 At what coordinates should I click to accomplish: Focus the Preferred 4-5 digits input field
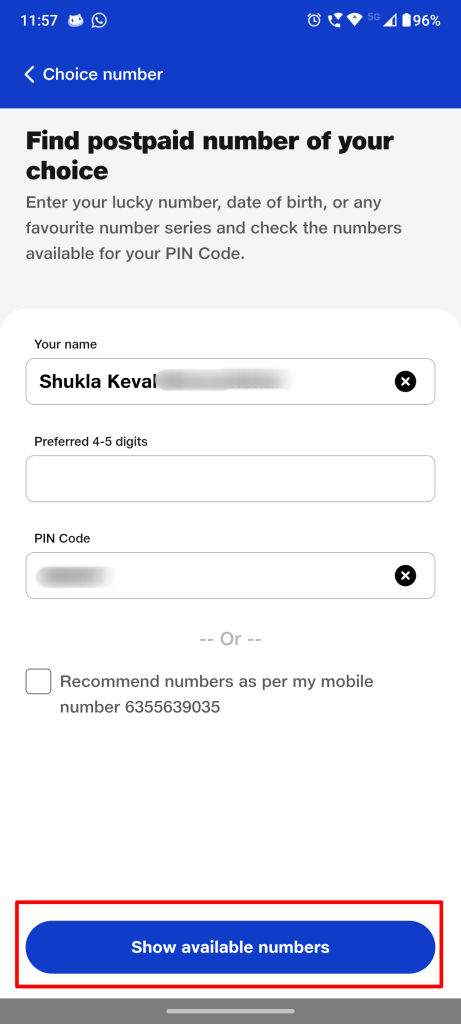(x=230, y=479)
